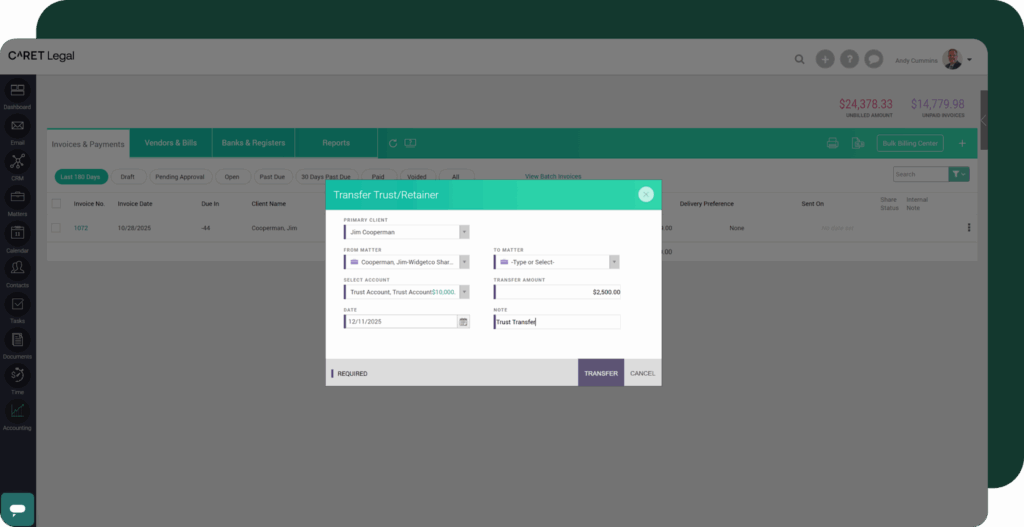Screen dimensions: 1024x527
Task: Click the Search box above the table
Action: coord(920,174)
